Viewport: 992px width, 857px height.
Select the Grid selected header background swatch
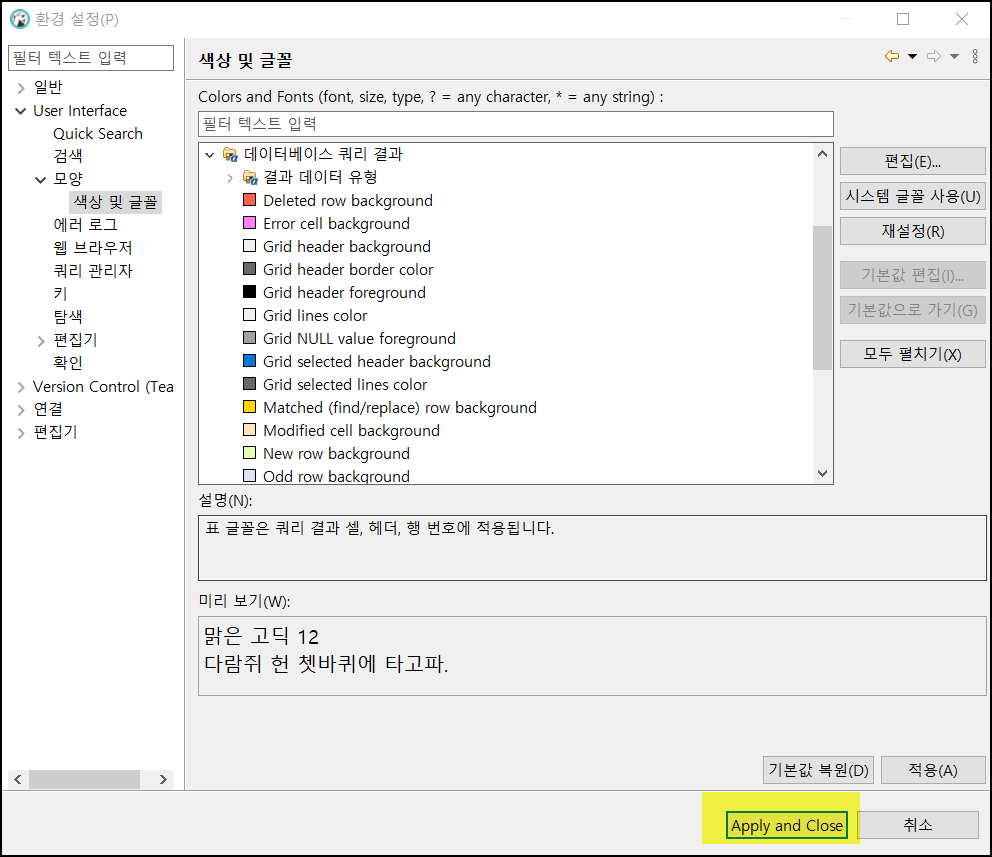tap(250, 361)
